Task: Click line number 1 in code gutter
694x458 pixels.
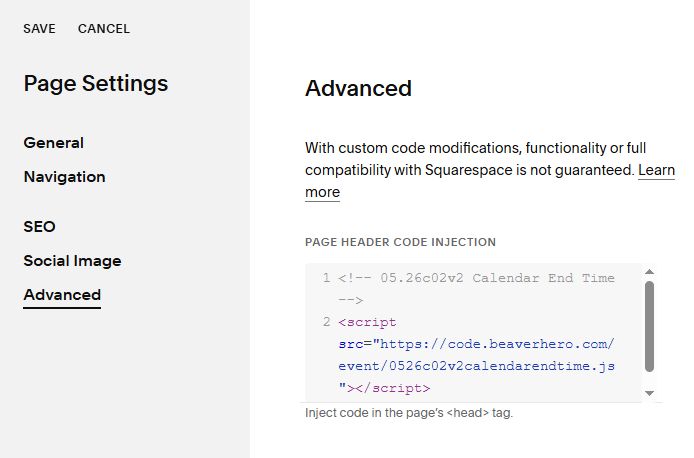Action: click(326, 278)
